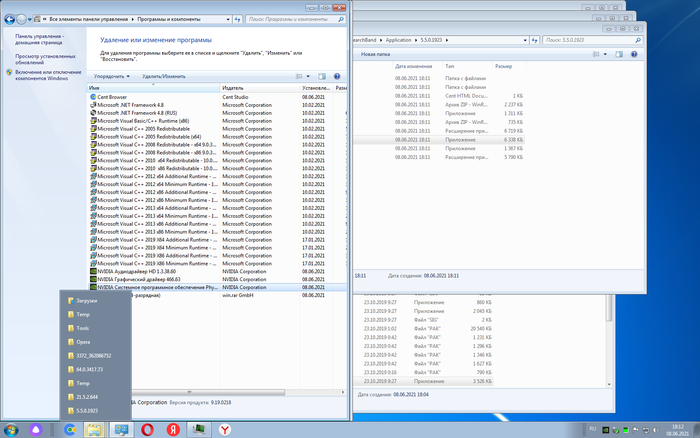Open Просмотр установленных обновлений link
Screen dimensions: 700x438
pyautogui.click(x=49, y=61)
